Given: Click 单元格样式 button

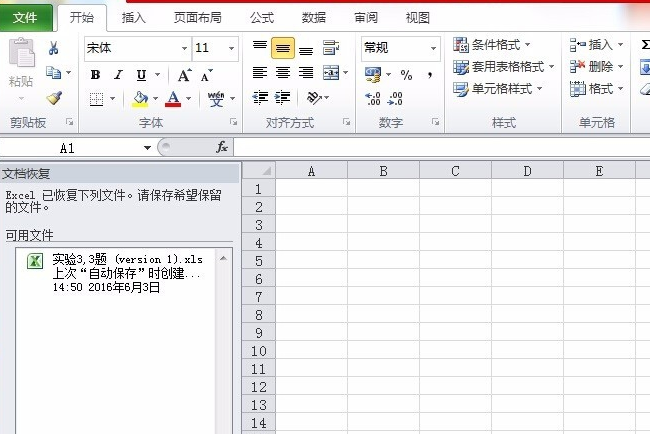Looking at the screenshot, I should (x=497, y=89).
